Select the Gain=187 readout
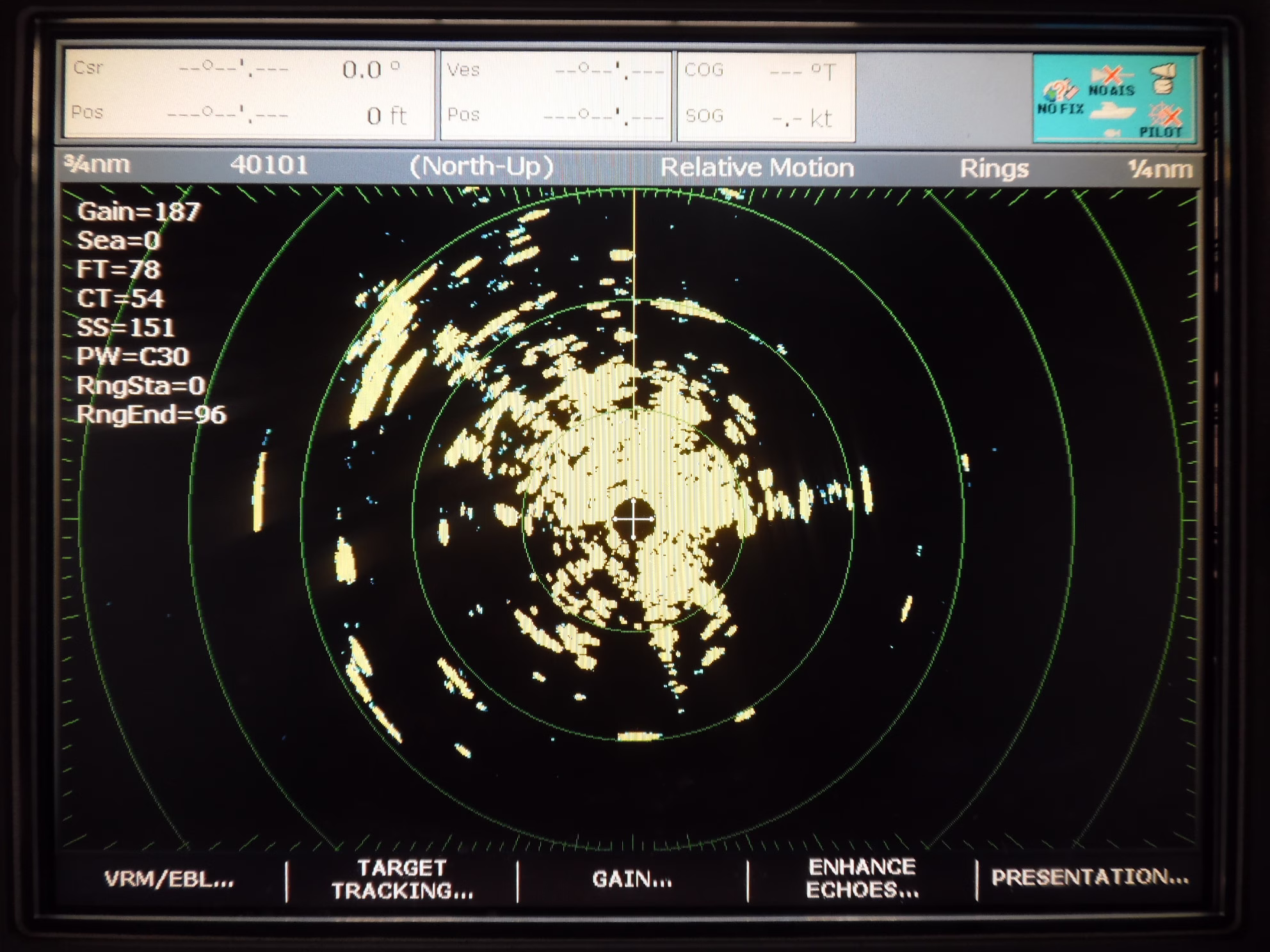1270x952 pixels. [x=139, y=212]
